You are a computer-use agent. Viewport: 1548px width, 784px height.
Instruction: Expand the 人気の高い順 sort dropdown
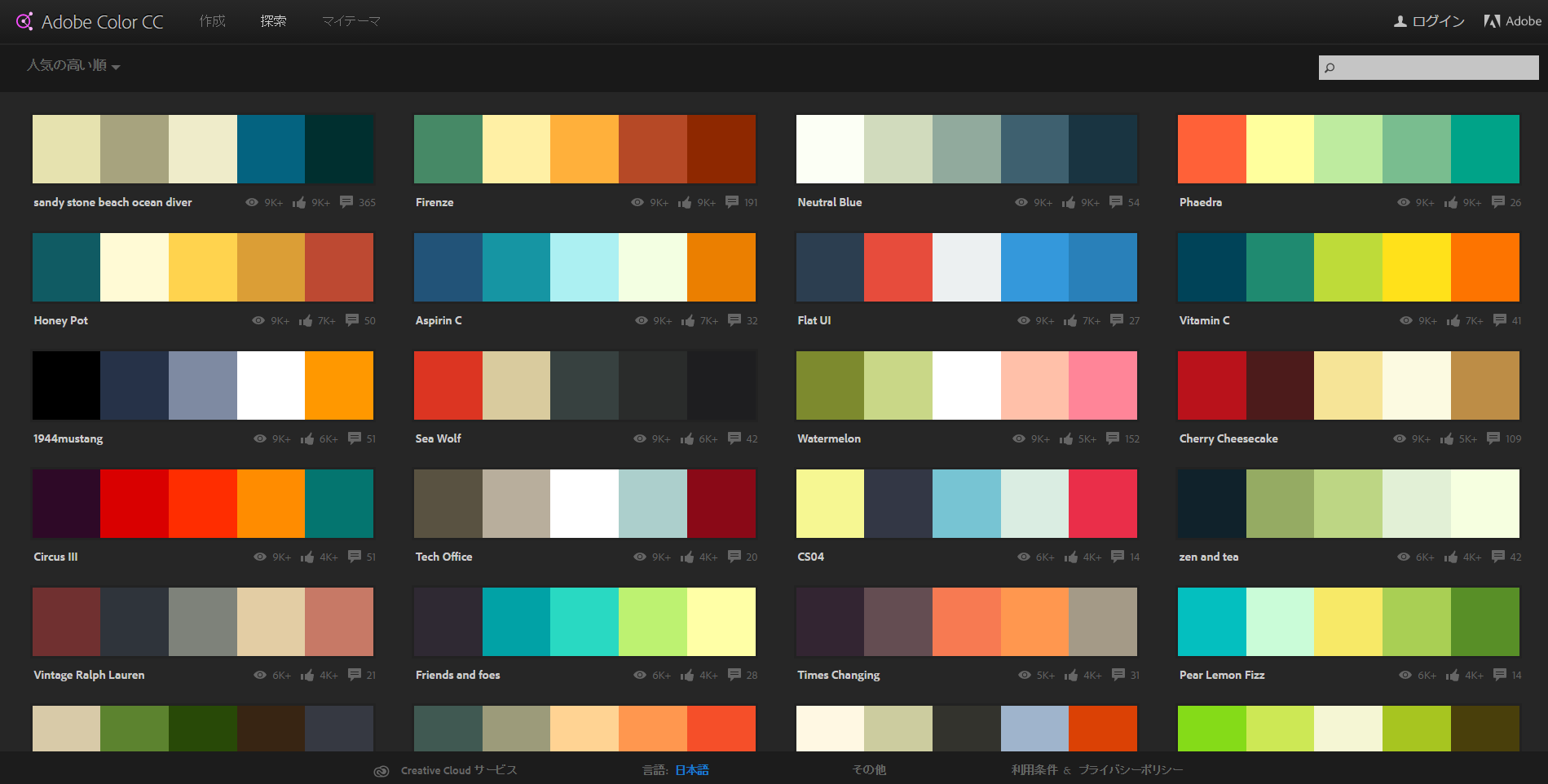[x=73, y=66]
